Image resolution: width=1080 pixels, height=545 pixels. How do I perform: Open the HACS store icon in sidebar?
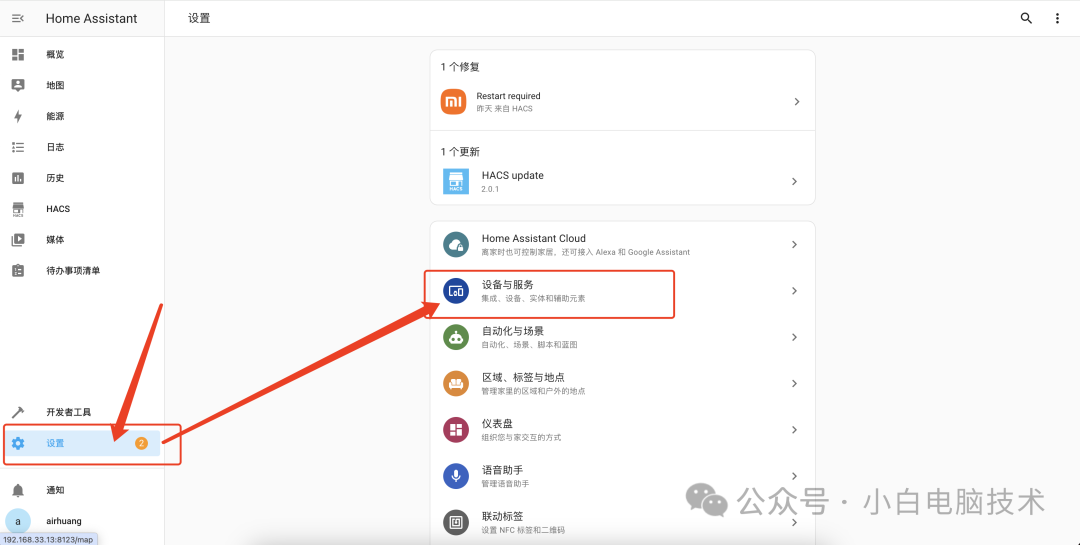pos(18,209)
